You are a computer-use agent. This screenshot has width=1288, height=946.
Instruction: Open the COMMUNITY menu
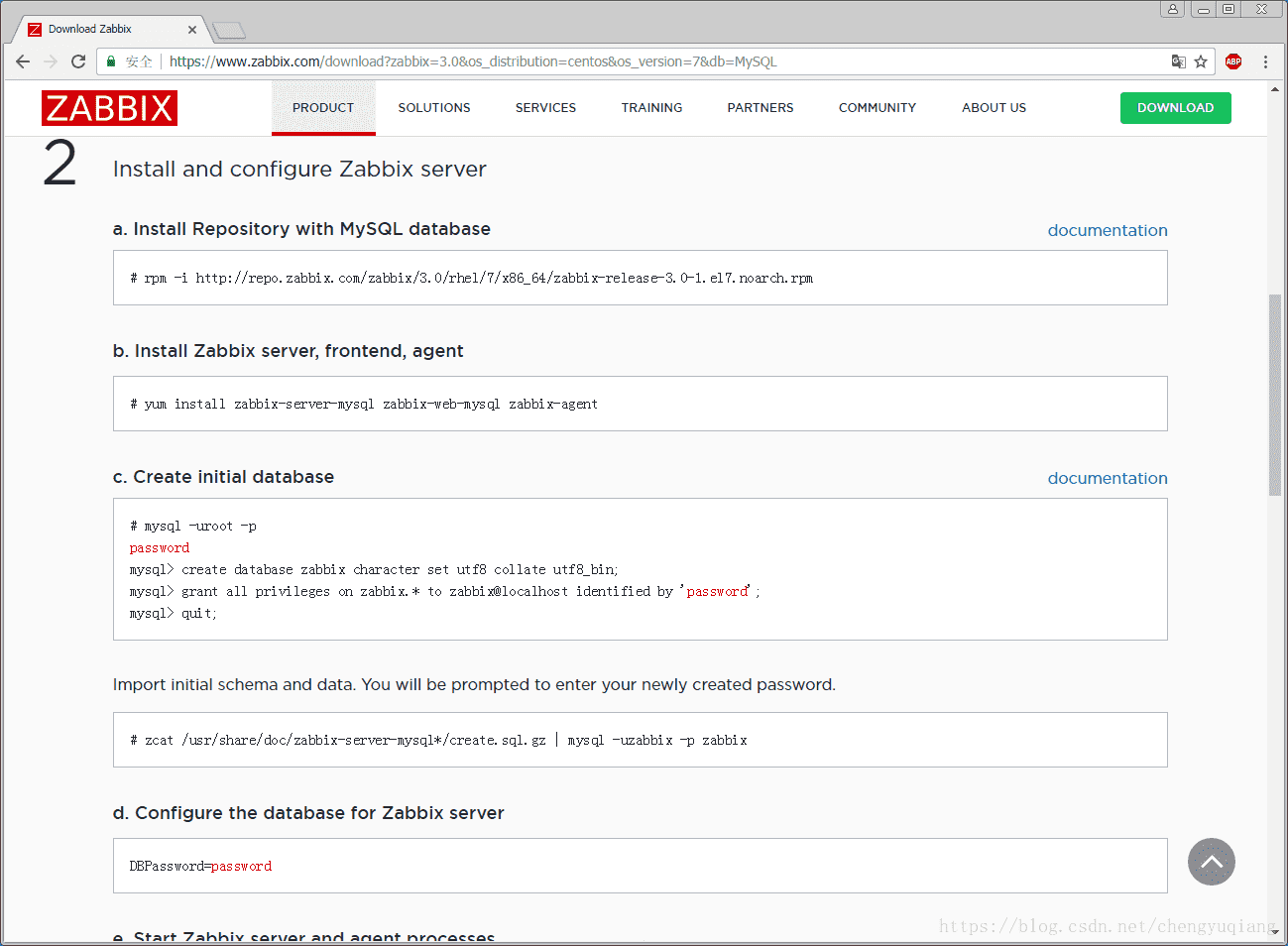click(x=878, y=108)
